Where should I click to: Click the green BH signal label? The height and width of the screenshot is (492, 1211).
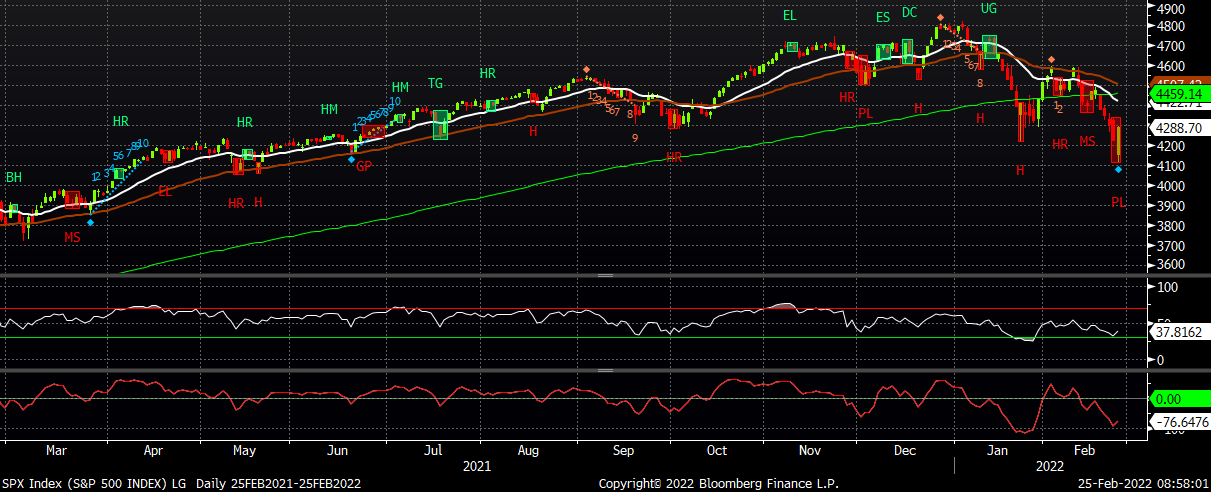(14, 177)
